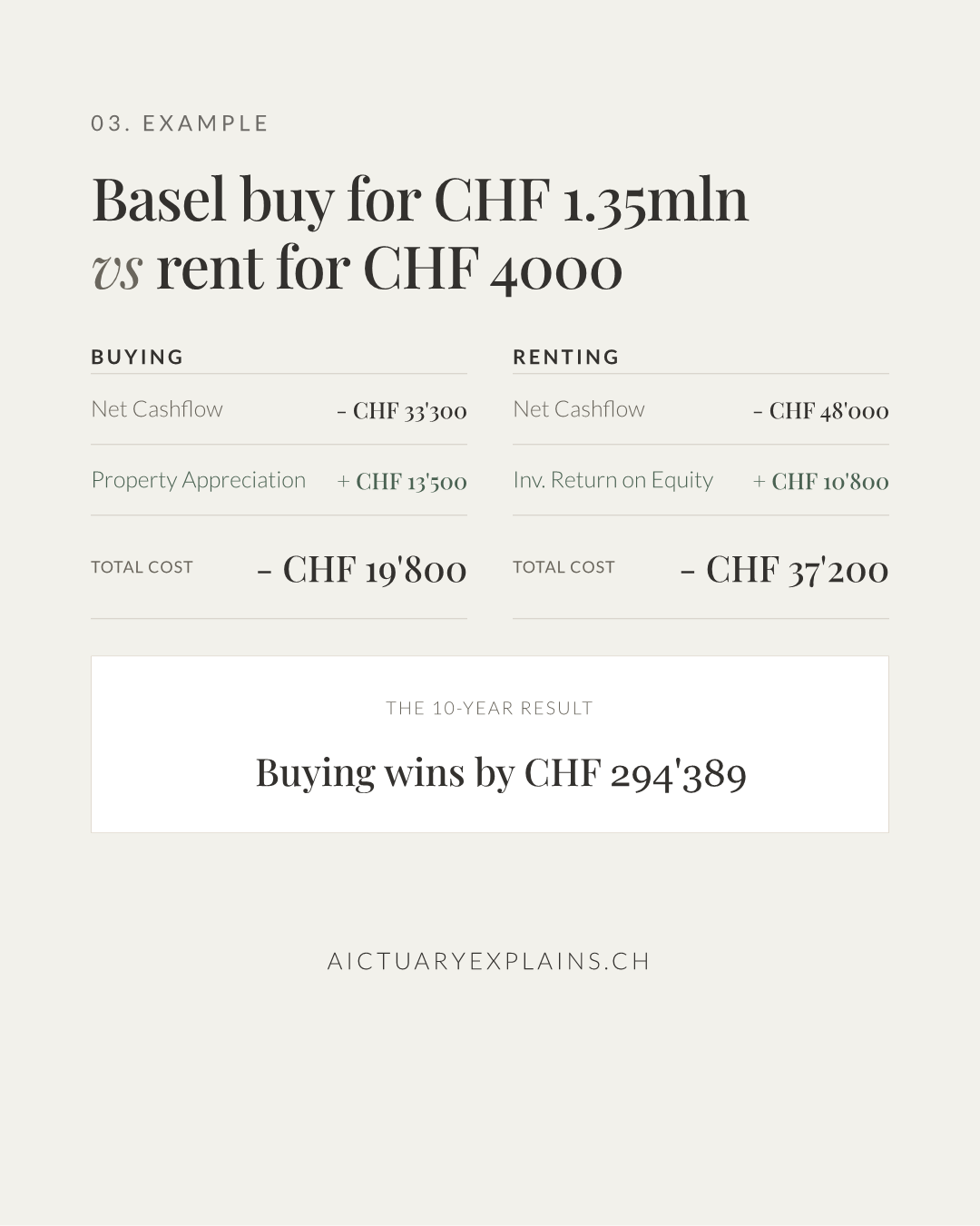Viewport: 980px width, 1226px height.
Task: Click the RENTING column heading
Action: tap(566, 357)
